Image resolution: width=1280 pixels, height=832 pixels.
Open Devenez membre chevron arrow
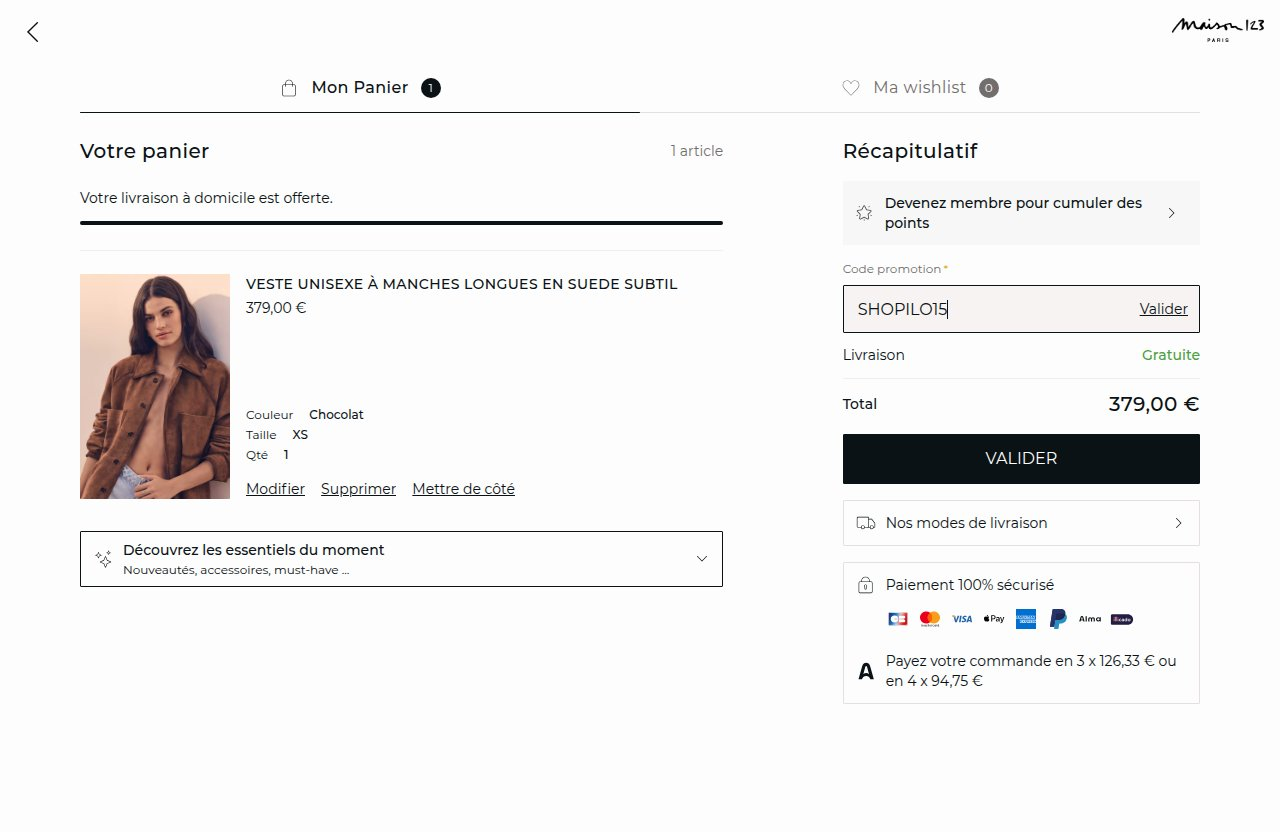pos(1172,213)
